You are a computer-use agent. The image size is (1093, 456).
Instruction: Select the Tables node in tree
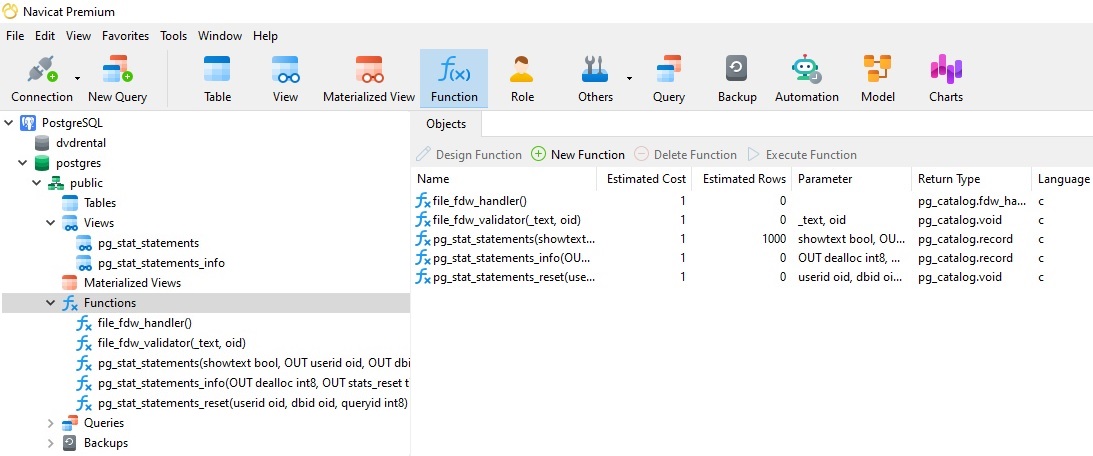(x=100, y=203)
